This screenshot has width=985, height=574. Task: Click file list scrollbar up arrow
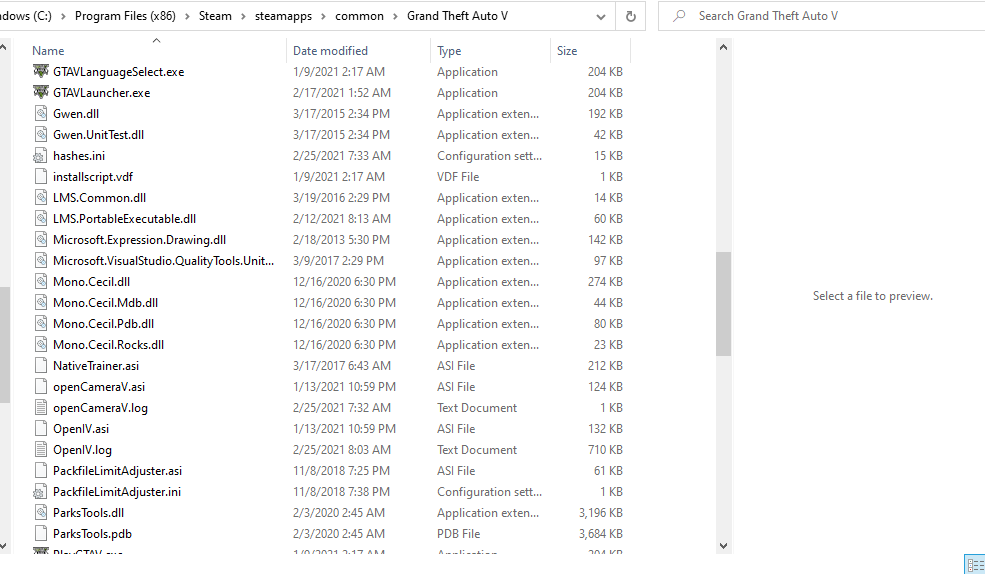pos(723,47)
